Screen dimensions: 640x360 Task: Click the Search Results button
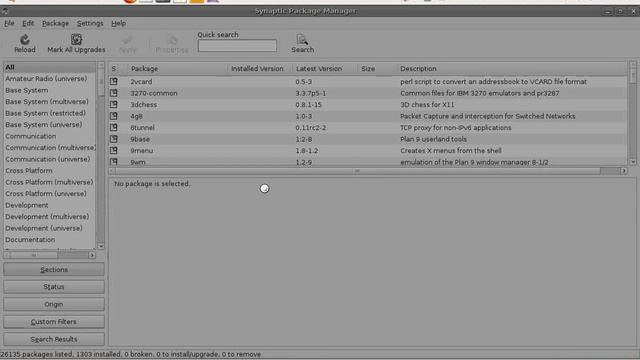point(54,339)
